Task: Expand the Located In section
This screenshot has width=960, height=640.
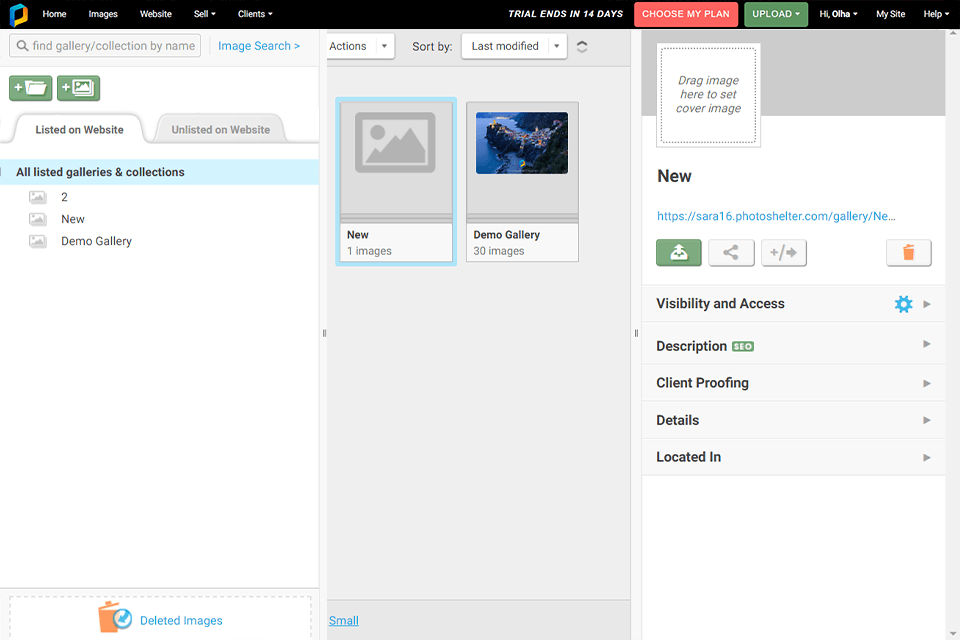Action: 793,457
